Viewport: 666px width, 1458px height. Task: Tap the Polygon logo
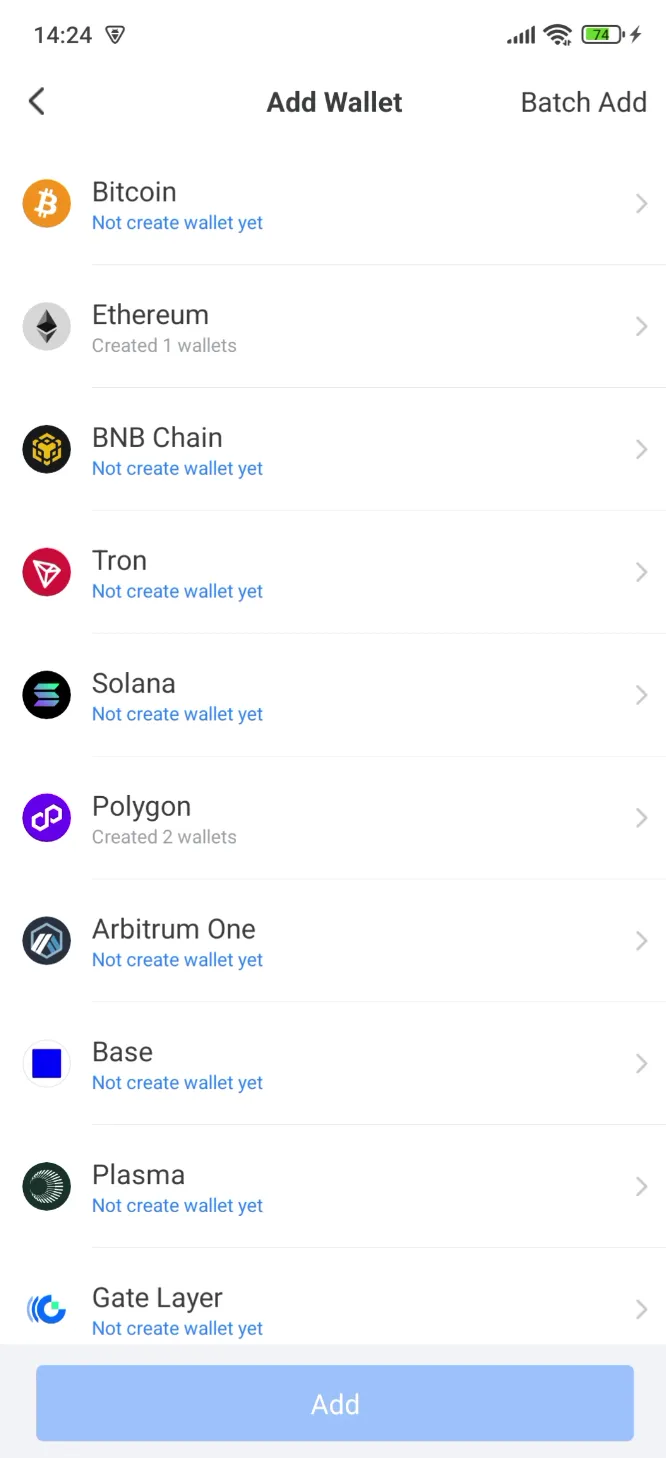[46, 817]
